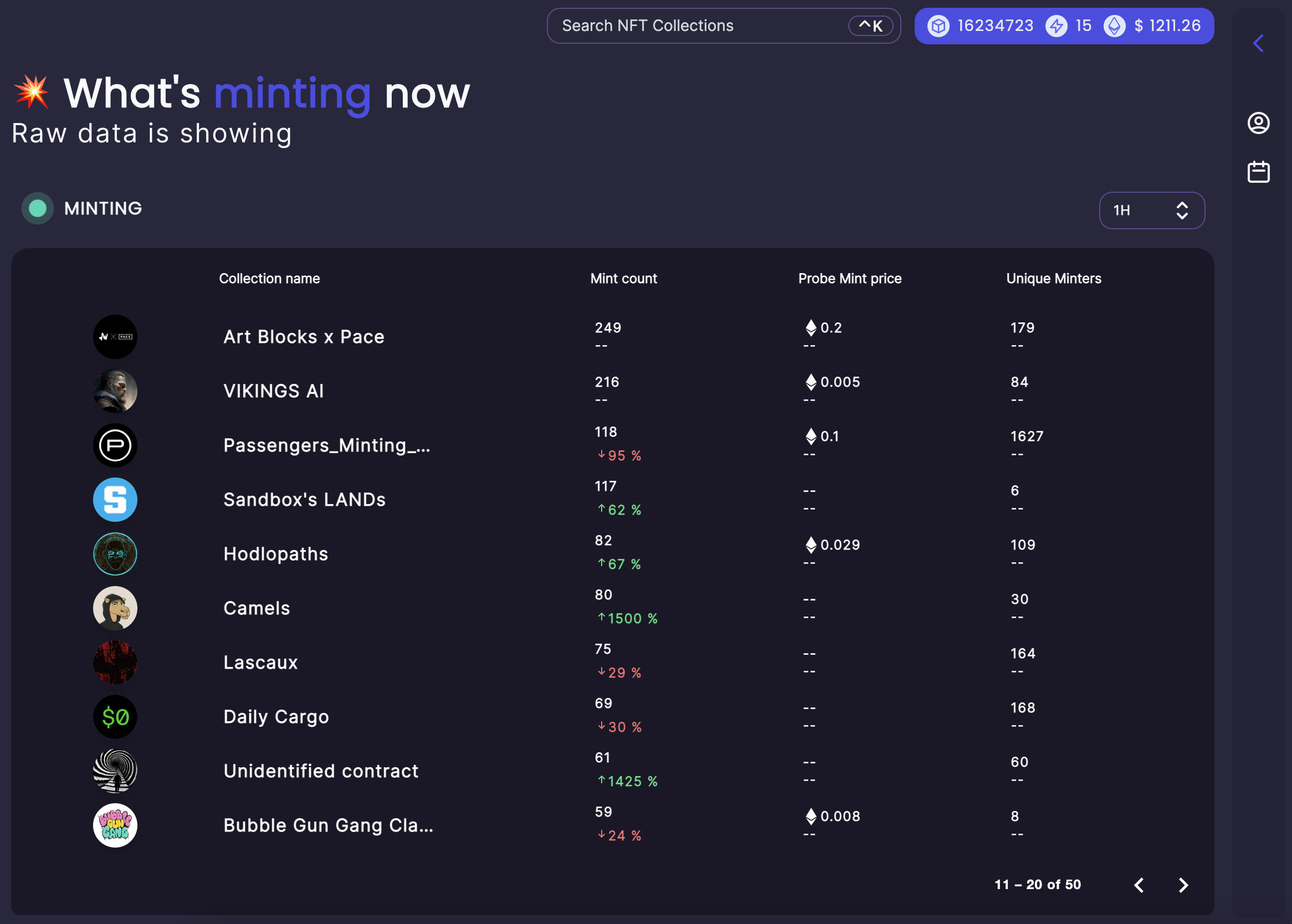Select the Unique Minters column header
Viewport: 1292px width, 924px height.
point(1053,278)
